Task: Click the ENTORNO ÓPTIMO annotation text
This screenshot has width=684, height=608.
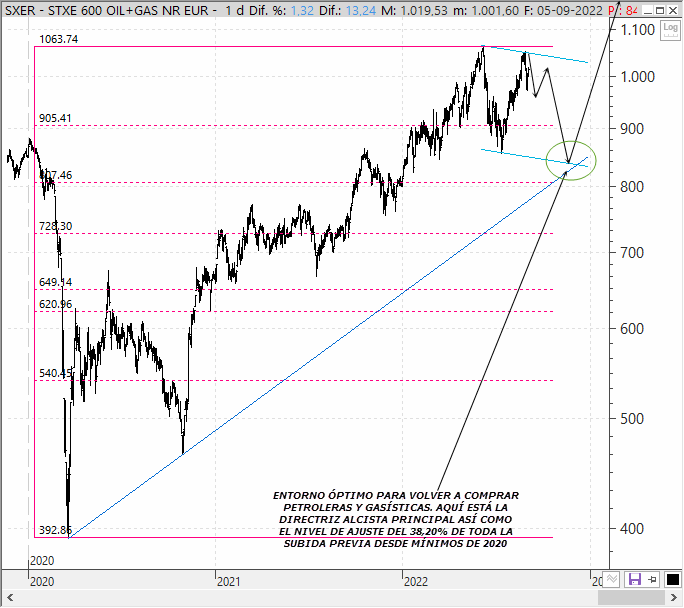Action: [x=396, y=519]
